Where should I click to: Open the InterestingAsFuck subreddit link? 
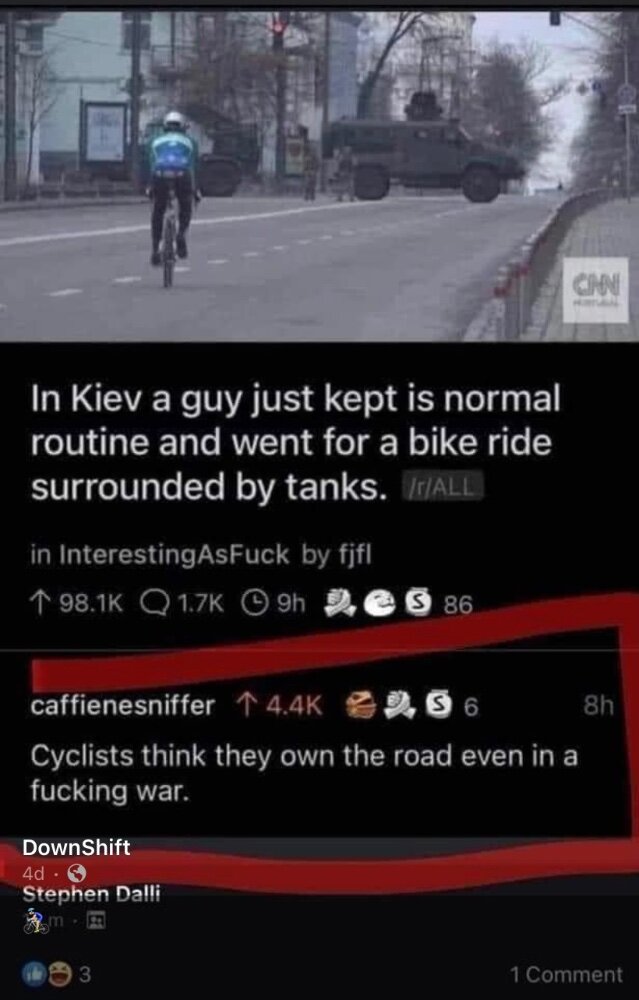click(x=174, y=555)
